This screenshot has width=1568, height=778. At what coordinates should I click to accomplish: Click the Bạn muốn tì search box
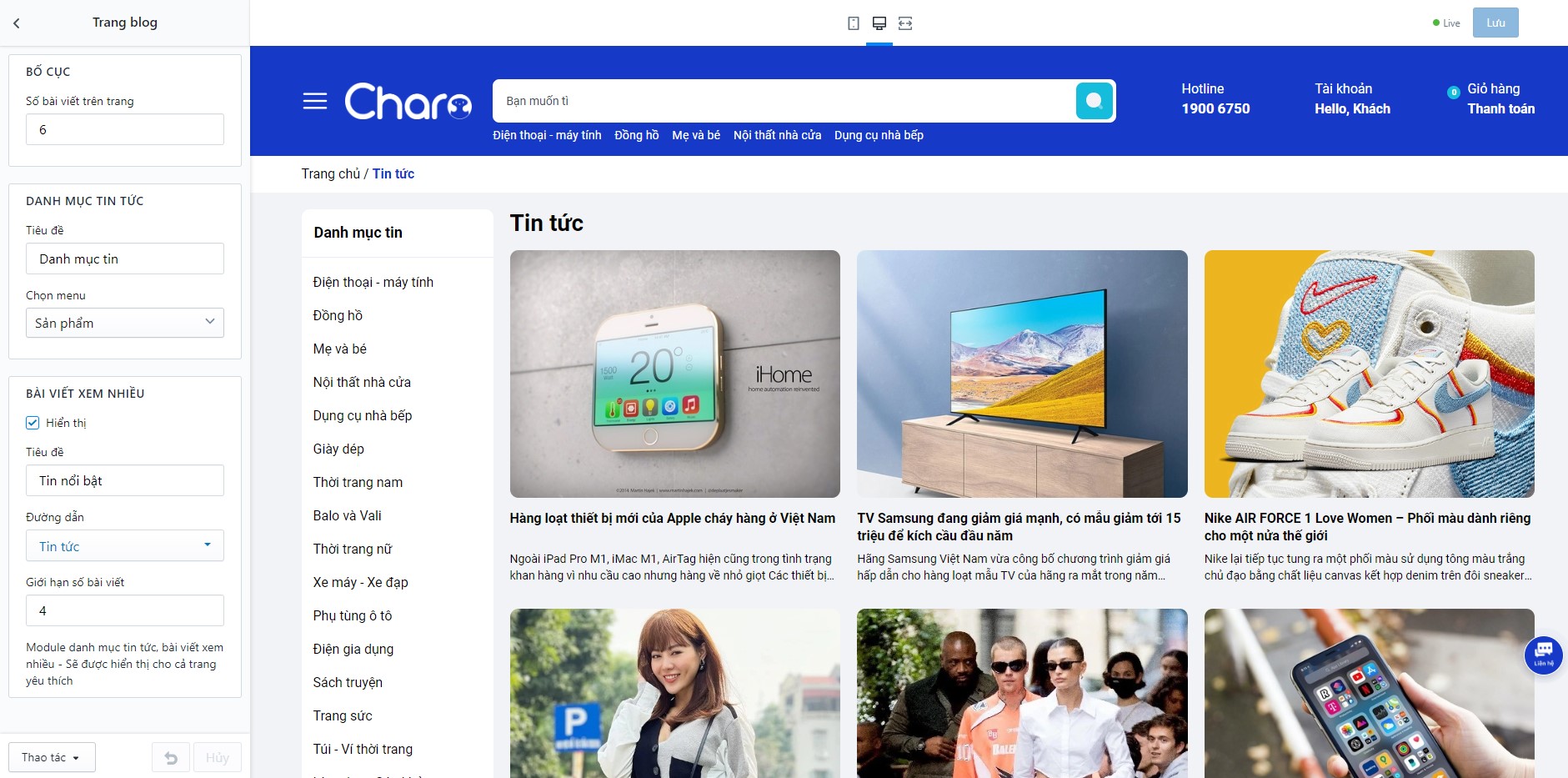point(784,101)
